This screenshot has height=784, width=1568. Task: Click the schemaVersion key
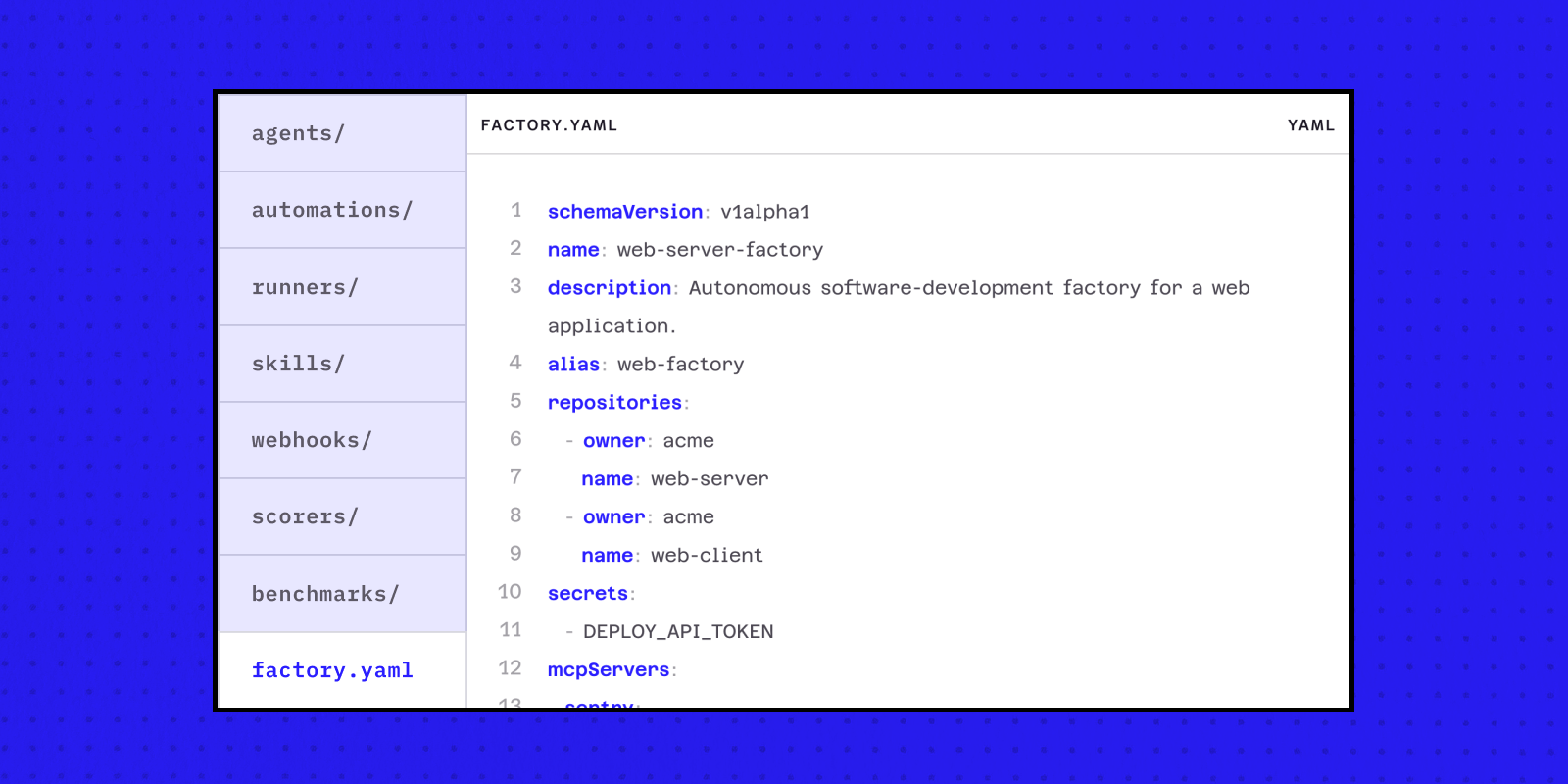[625, 212]
